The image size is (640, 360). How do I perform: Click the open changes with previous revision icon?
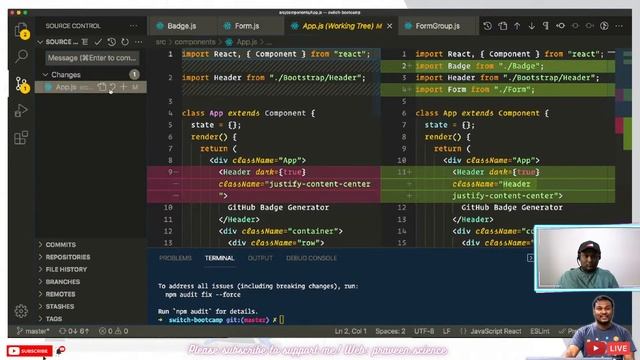coord(560,26)
